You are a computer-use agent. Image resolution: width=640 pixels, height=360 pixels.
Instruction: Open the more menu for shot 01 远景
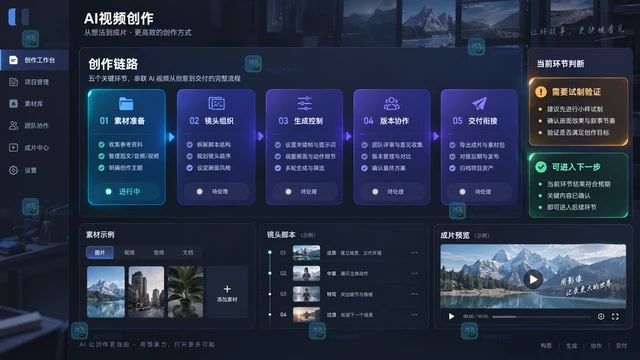tap(414, 253)
